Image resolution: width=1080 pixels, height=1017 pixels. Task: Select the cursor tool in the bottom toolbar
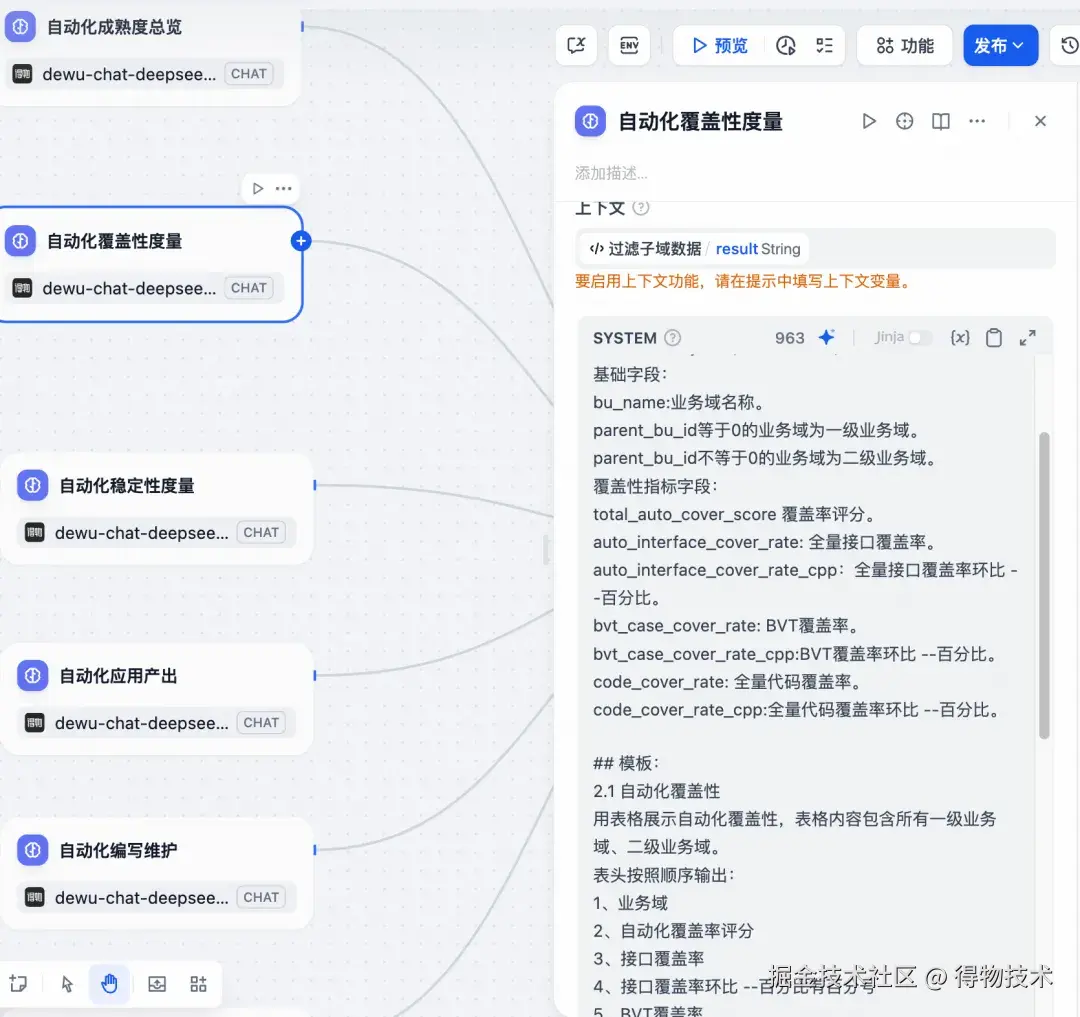coord(66,984)
